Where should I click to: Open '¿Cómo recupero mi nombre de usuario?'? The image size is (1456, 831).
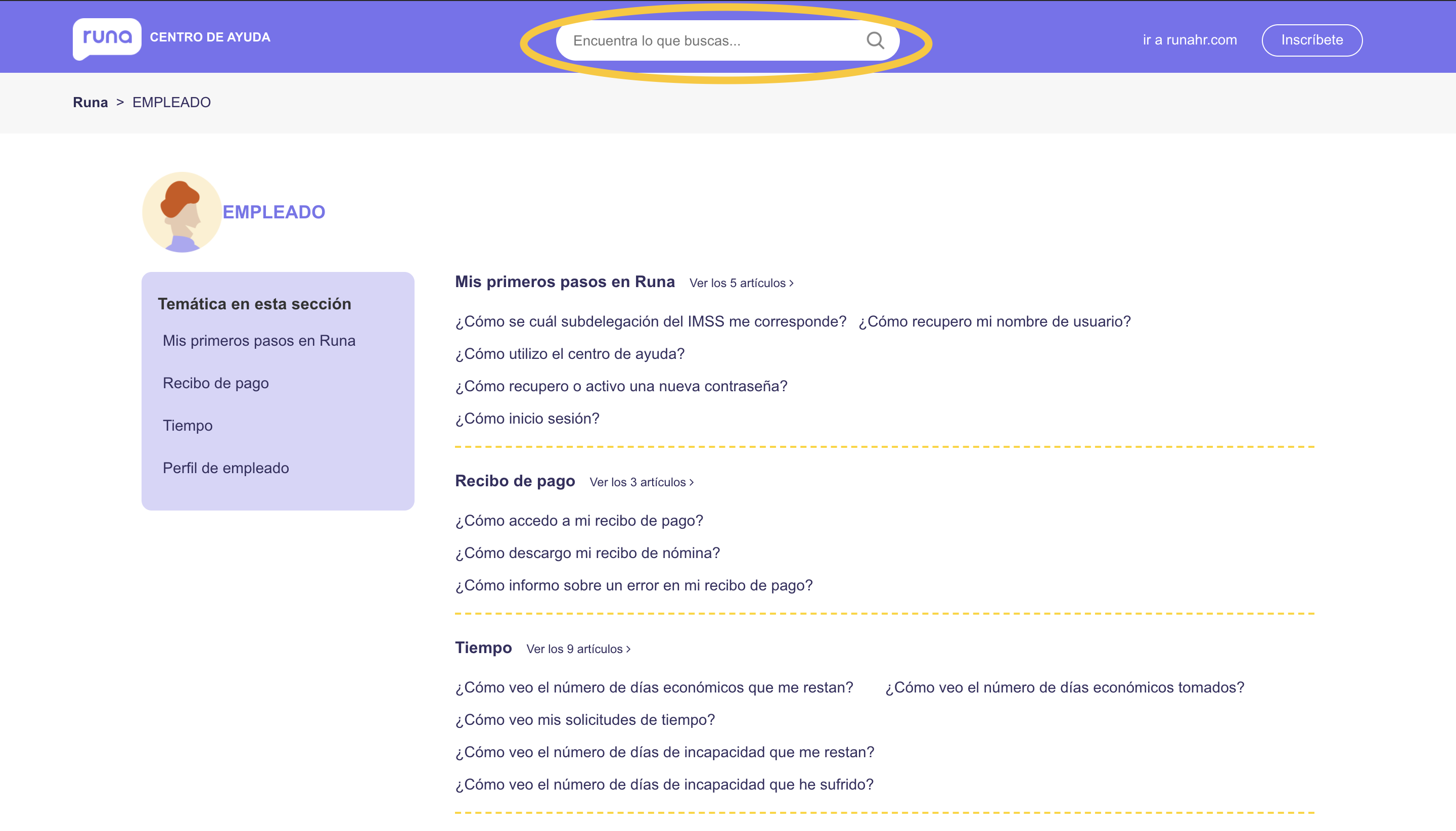coord(995,321)
